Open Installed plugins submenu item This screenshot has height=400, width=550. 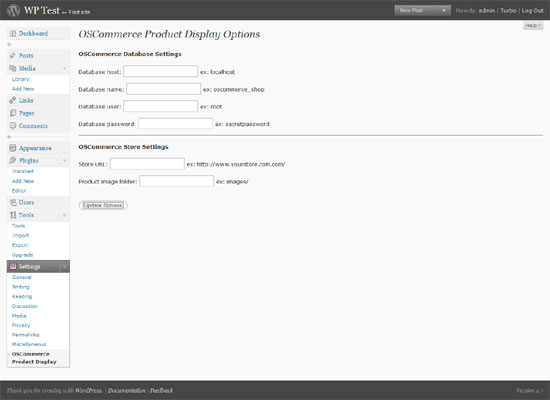tap(22, 171)
